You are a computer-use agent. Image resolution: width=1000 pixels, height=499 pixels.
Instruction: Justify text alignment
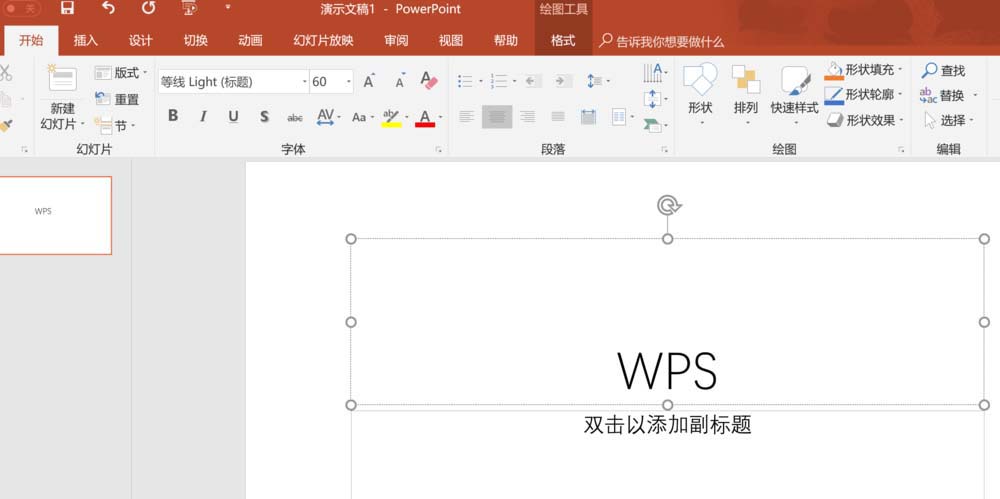558,117
